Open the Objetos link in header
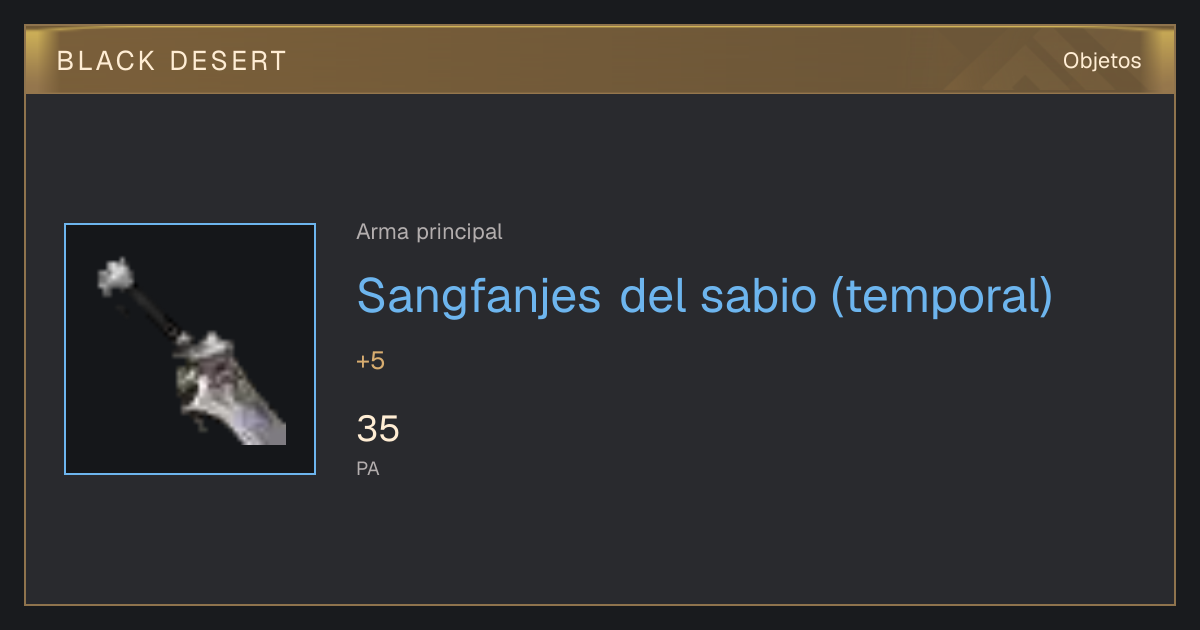Screen dimensions: 1200x630 tap(1102, 61)
